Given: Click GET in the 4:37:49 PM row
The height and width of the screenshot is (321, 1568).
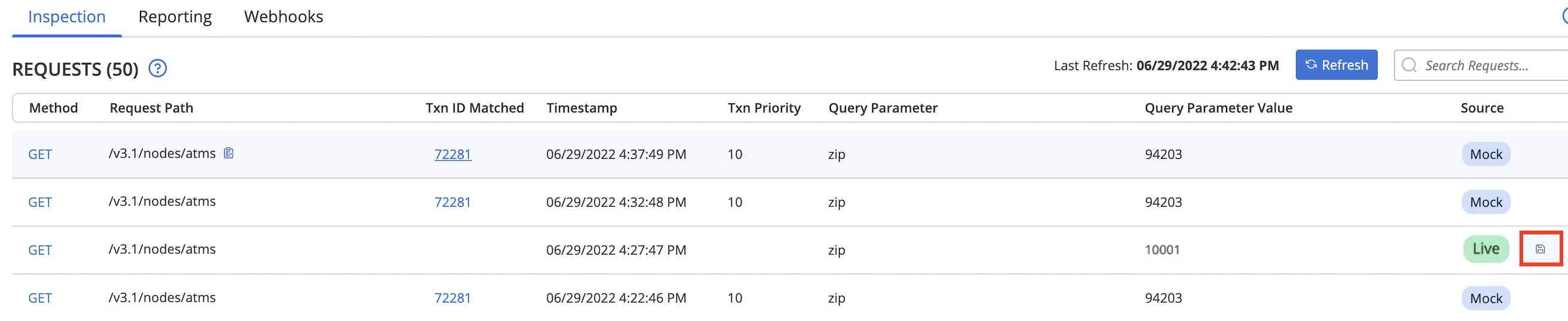Looking at the screenshot, I should (40, 155).
